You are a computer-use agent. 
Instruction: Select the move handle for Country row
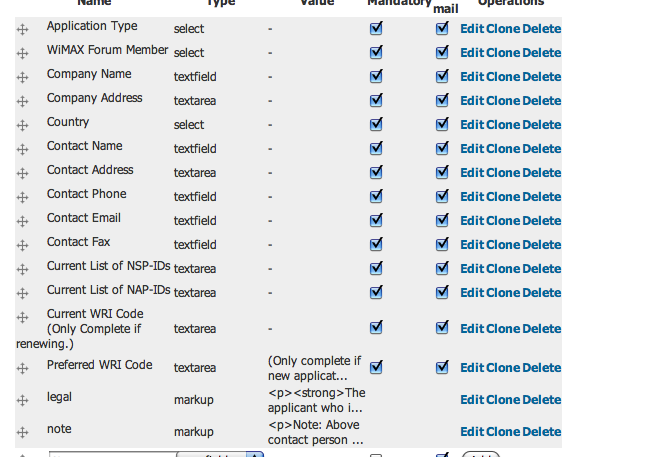[23, 125]
